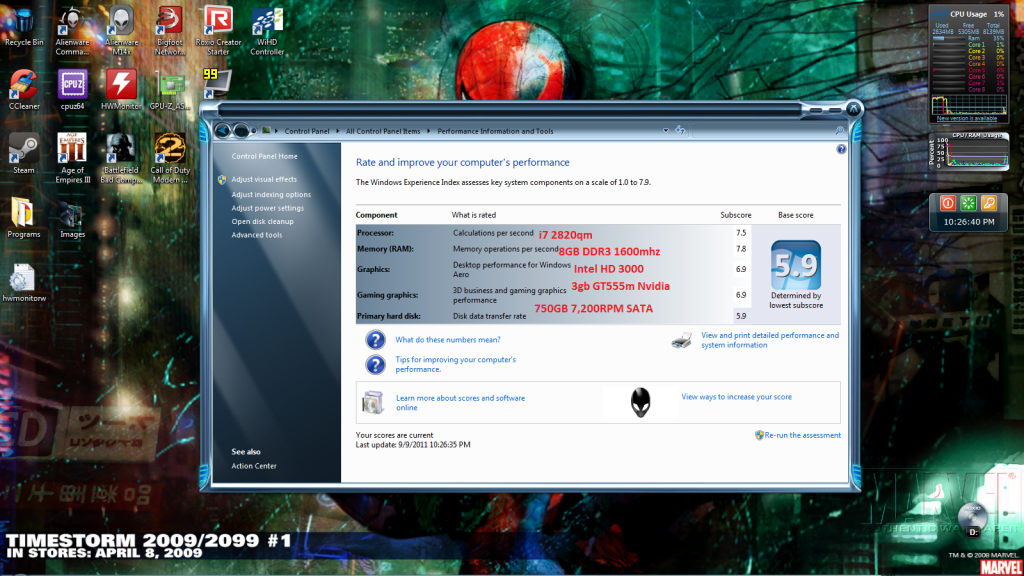Click the 5.9 base score badge
The height and width of the screenshot is (576, 1024).
point(795,265)
